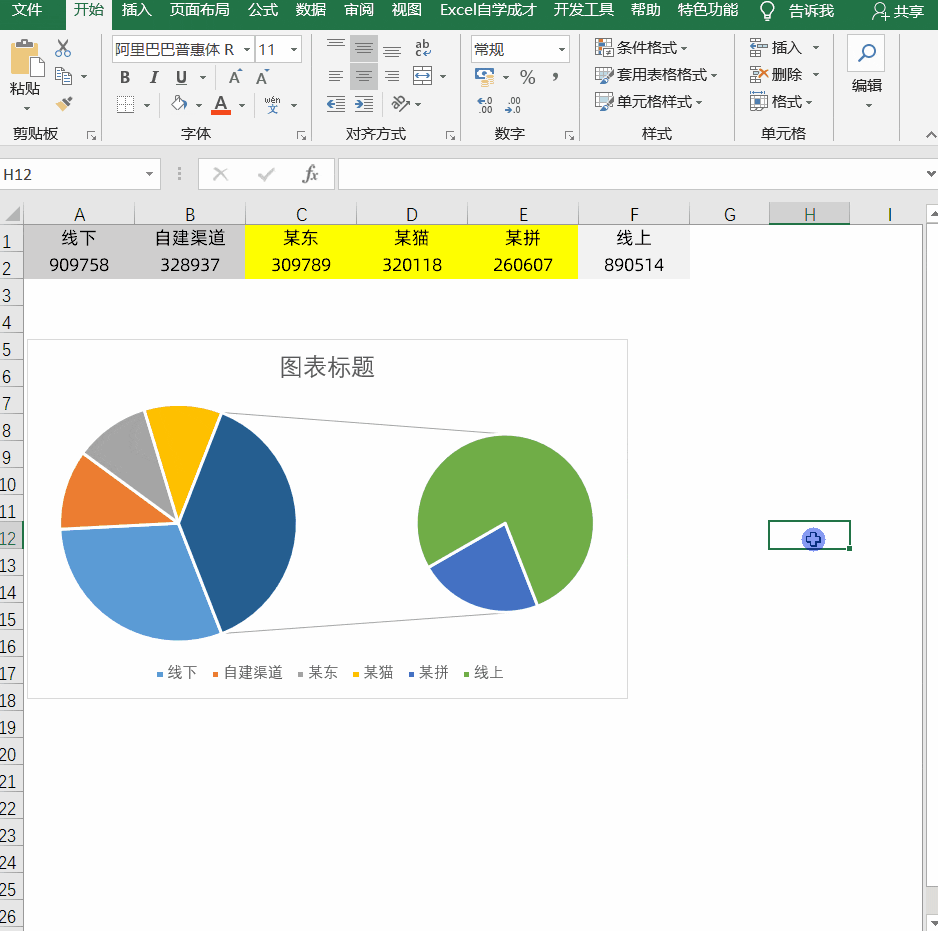Screen dimensions: 938x931
Task: Click merge and center icon
Action: coord(422,76)
